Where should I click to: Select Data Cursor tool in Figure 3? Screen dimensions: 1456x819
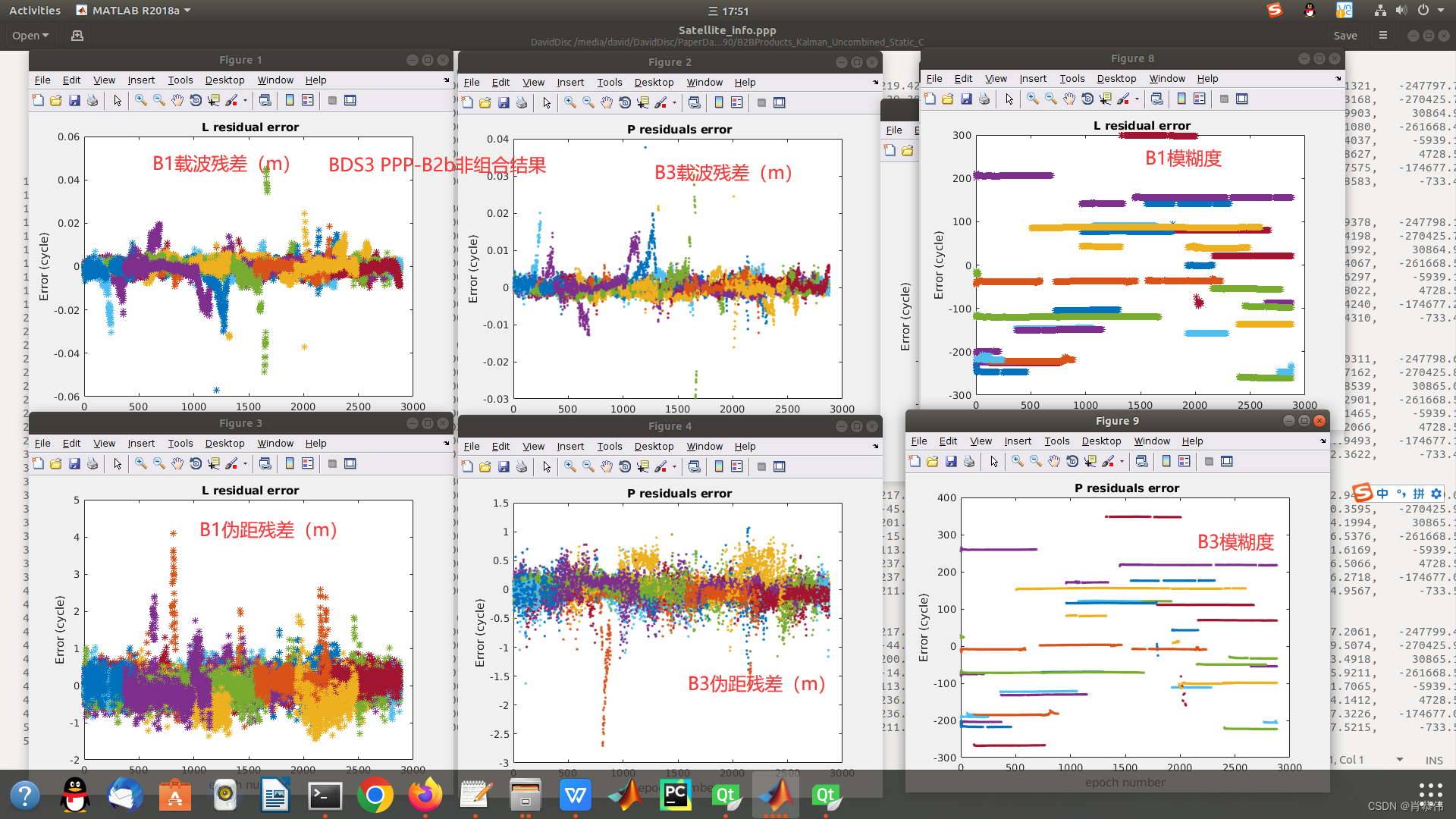214,463
